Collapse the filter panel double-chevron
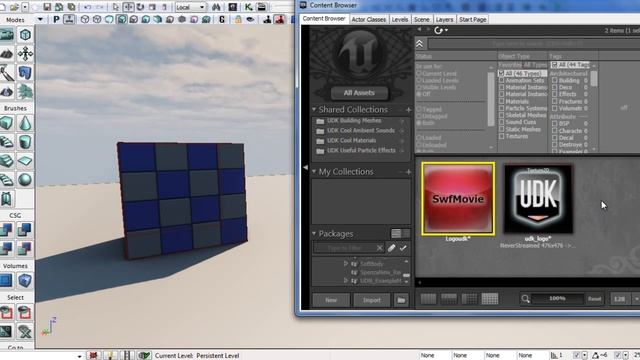The image size is (640, 360). 420,44
